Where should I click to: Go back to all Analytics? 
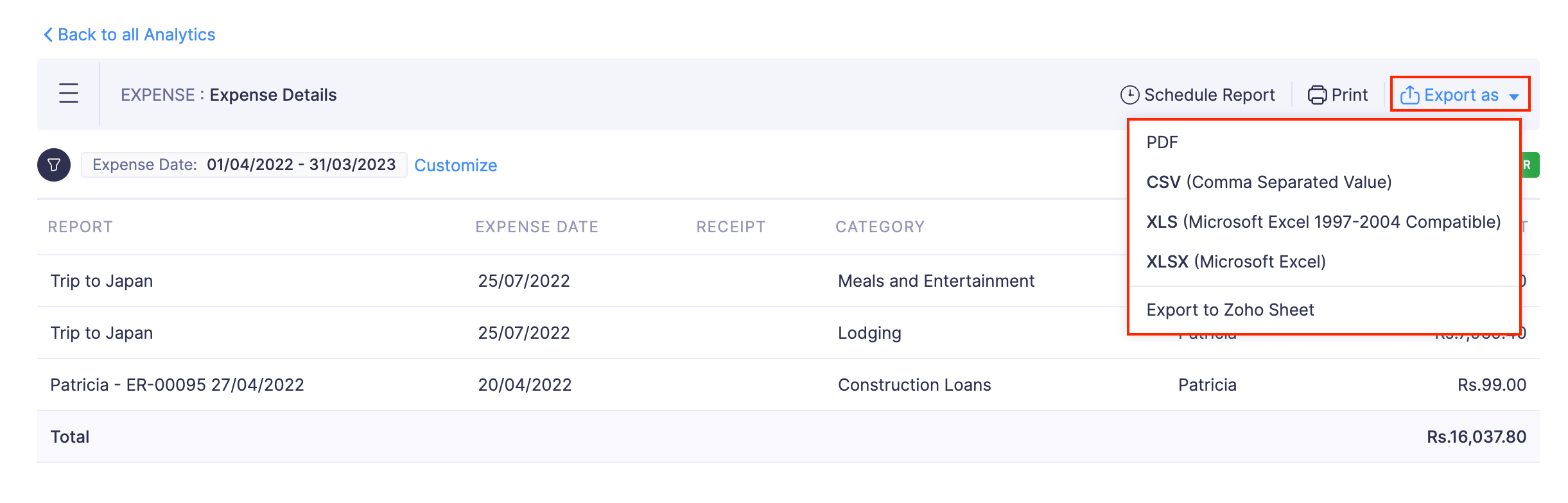click(136, 35)
